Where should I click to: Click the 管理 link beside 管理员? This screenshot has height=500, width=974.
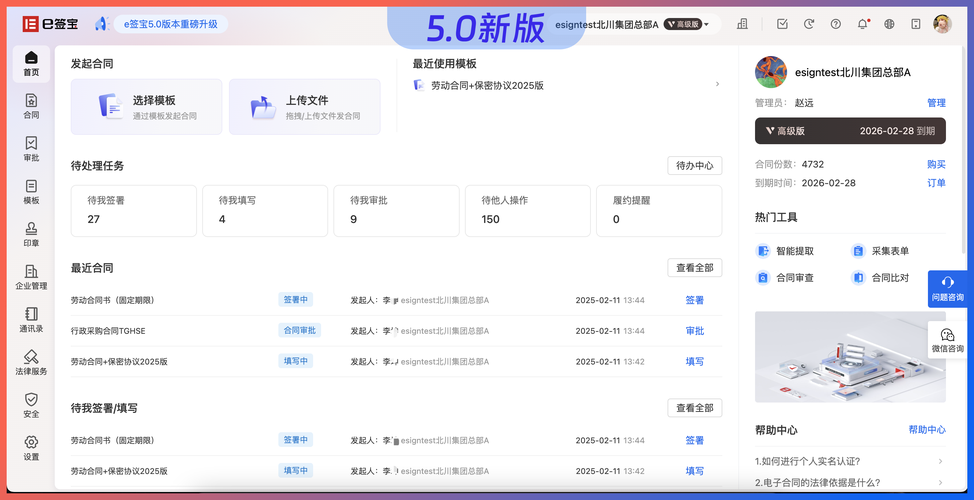936,103
